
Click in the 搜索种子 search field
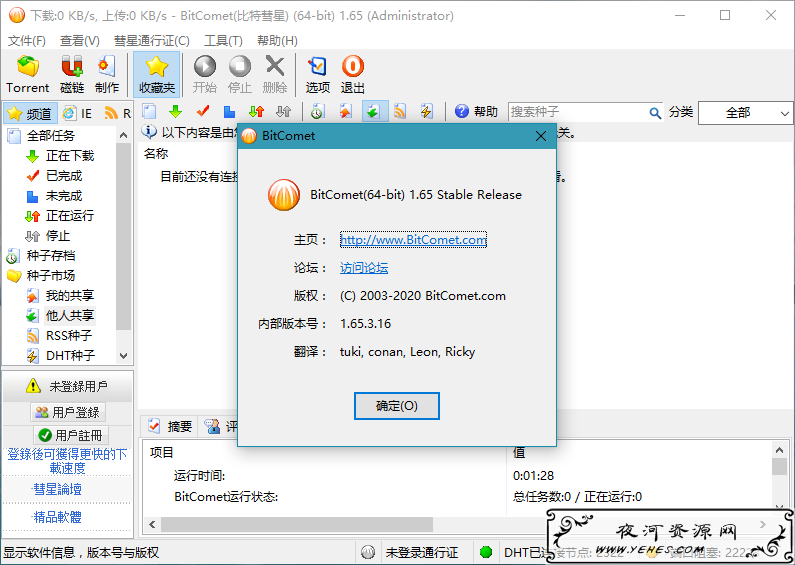[x=577, y=112]
